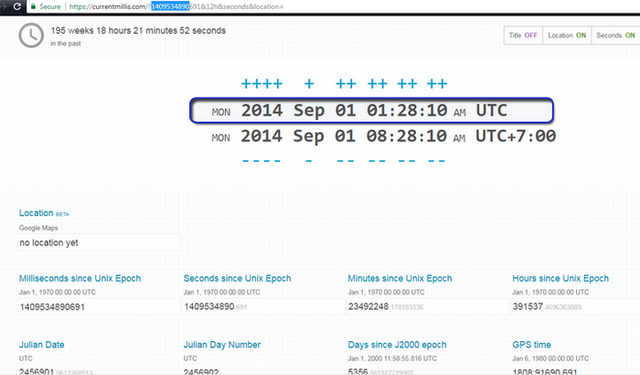
Task: Click the 'in the past' label
Action: (65, 44)
